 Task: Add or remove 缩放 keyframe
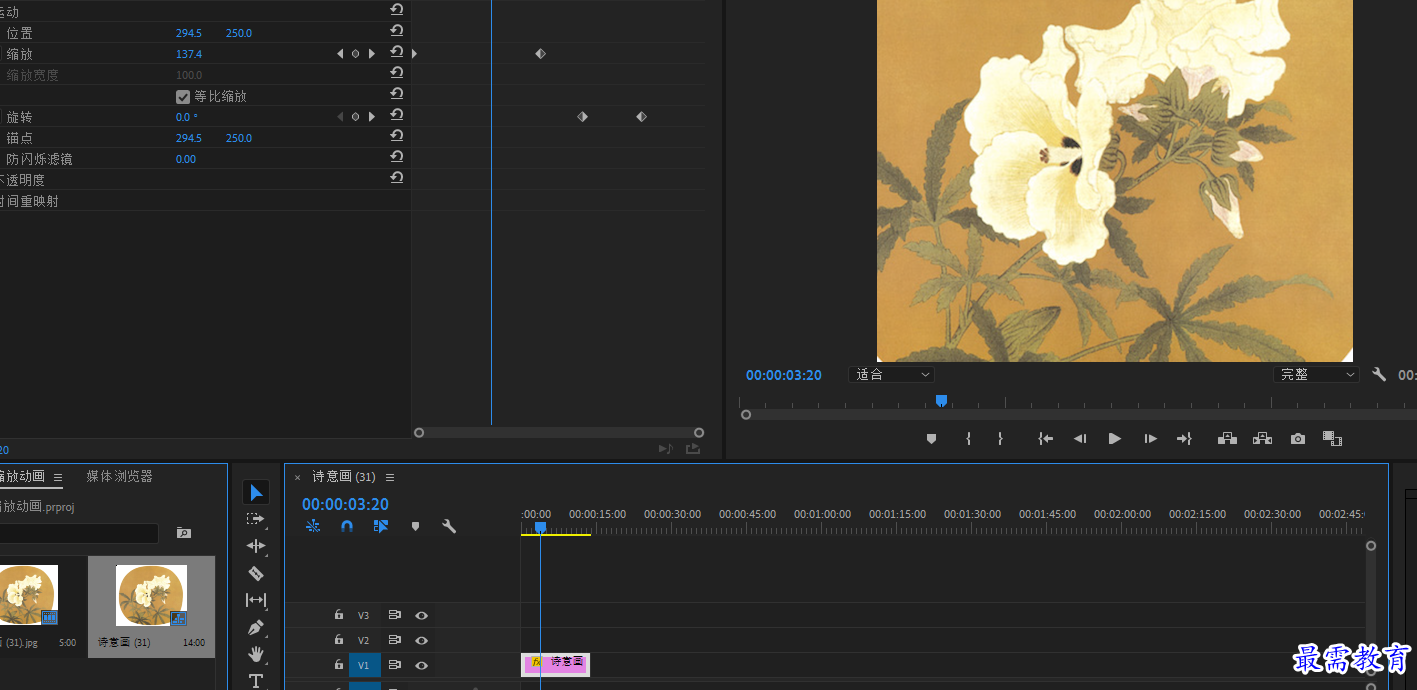tap(355, 53)
